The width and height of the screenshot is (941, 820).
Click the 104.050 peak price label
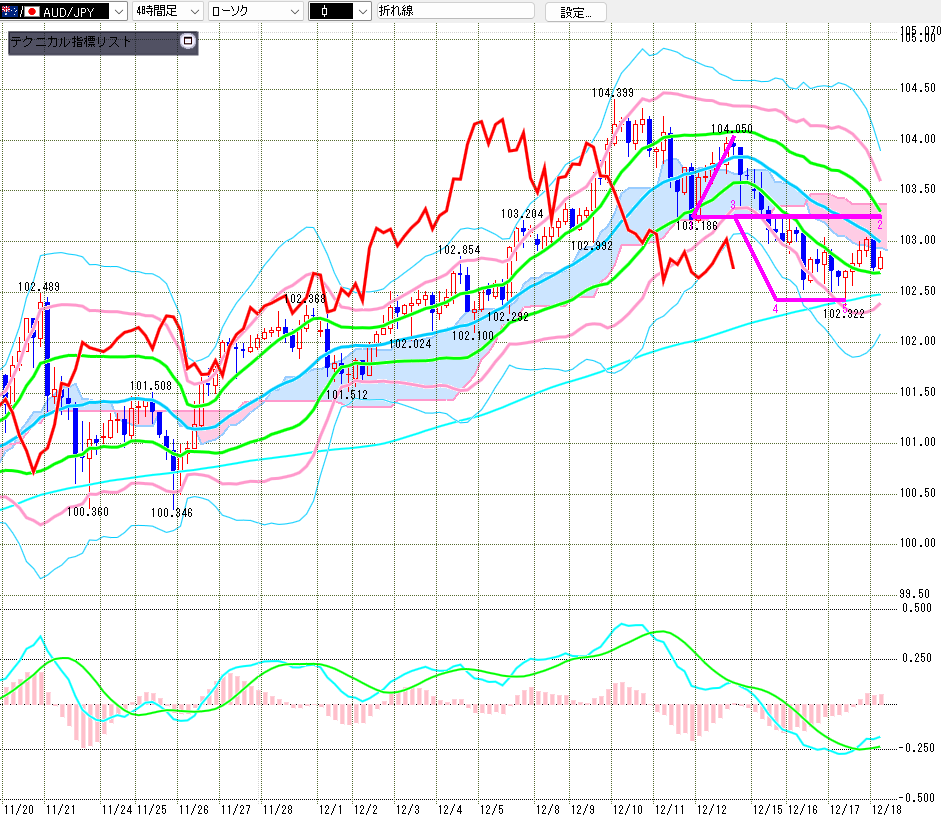[x=731, y=129]
